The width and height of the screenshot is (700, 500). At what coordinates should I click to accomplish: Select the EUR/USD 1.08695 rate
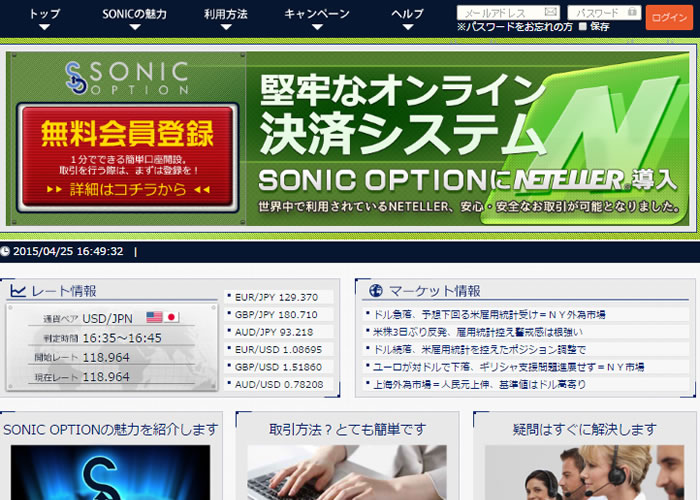(279, 350)
